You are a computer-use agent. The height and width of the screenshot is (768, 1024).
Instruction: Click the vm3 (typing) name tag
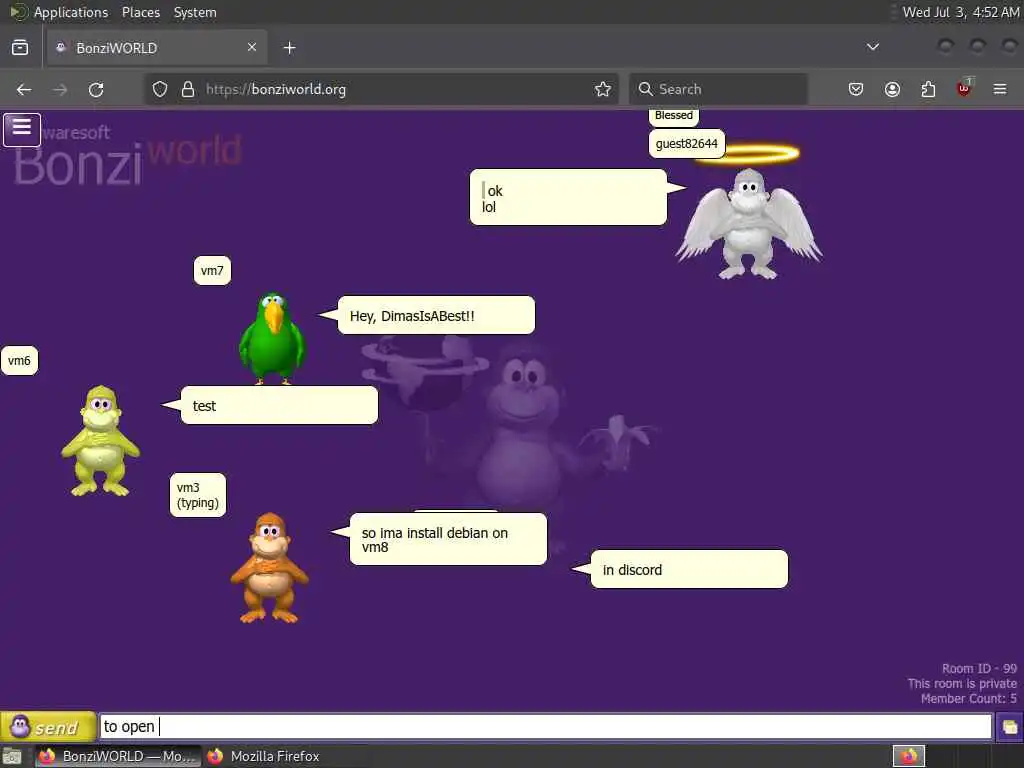pos(198,495)
